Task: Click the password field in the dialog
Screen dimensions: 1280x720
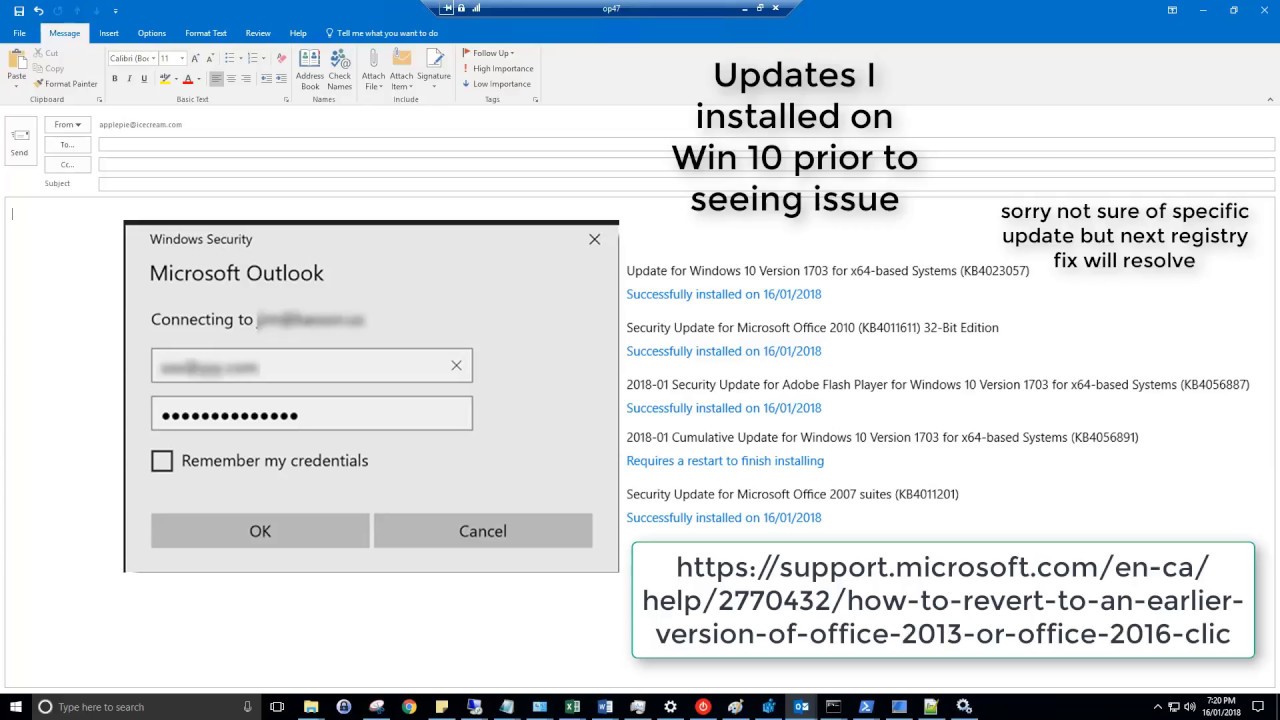Action: point(312,414)
